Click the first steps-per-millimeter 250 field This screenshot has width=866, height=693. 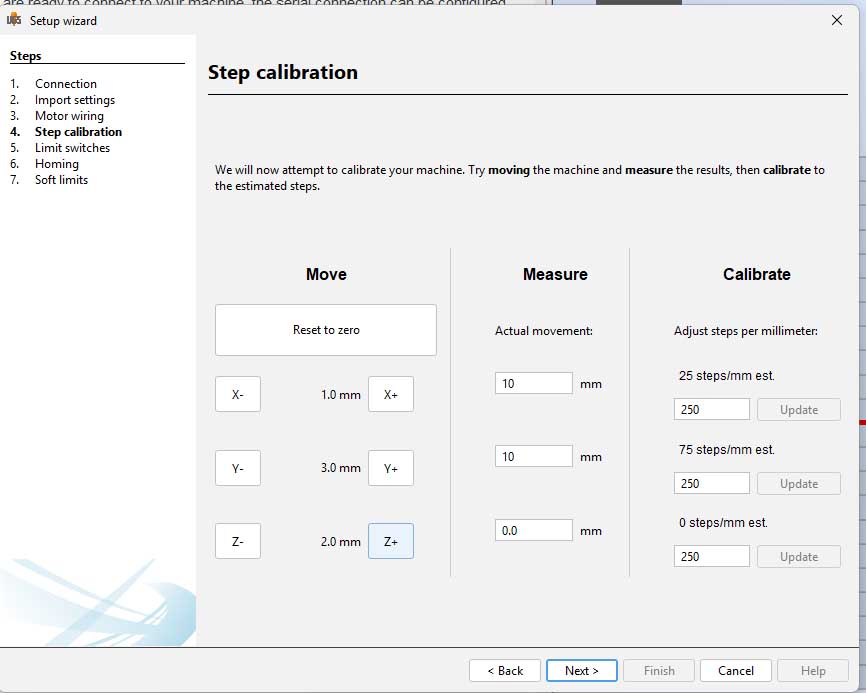click(711, 409)
